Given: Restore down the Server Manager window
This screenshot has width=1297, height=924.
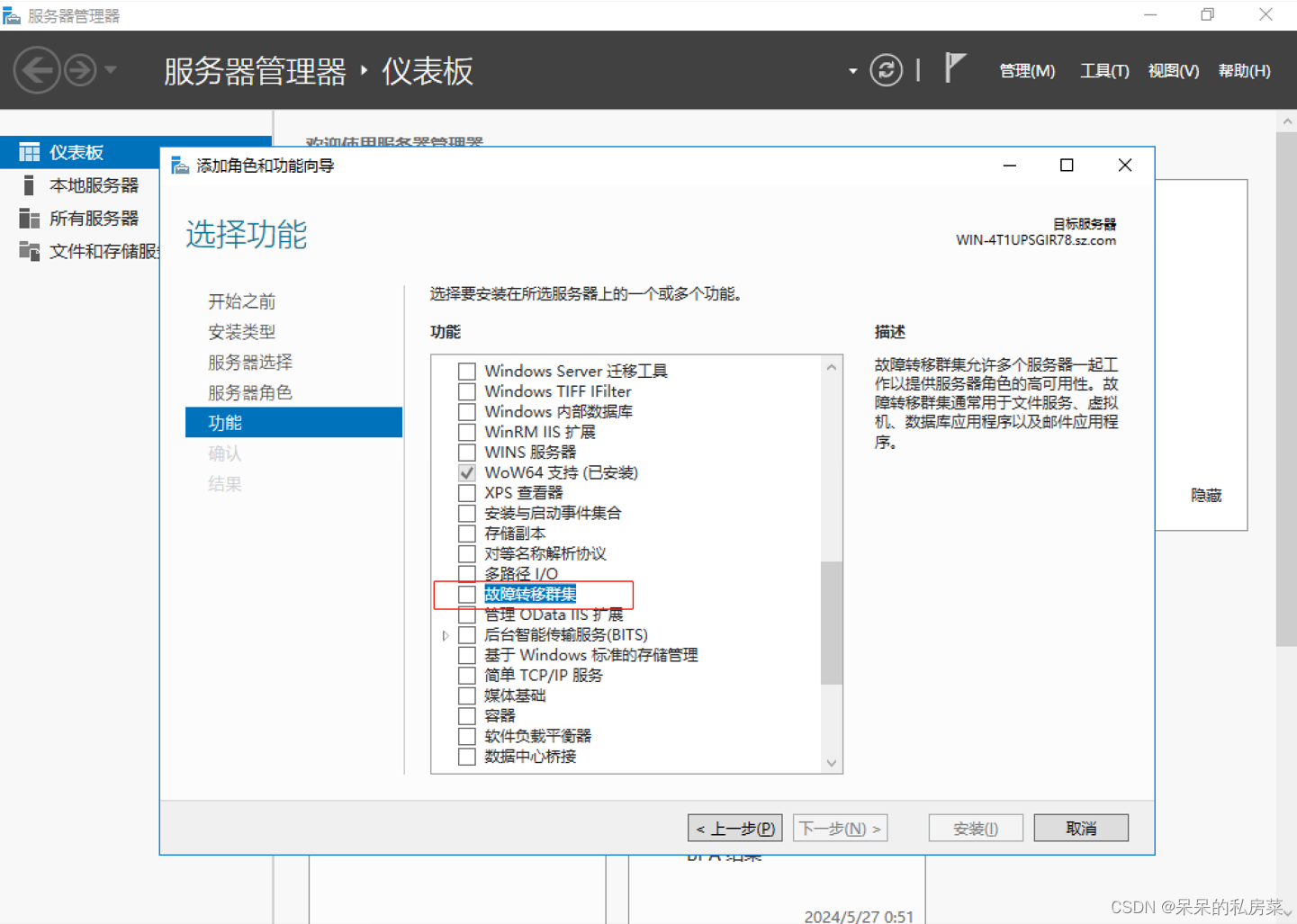Looking at the screenshot, I should coord(1208,14).
